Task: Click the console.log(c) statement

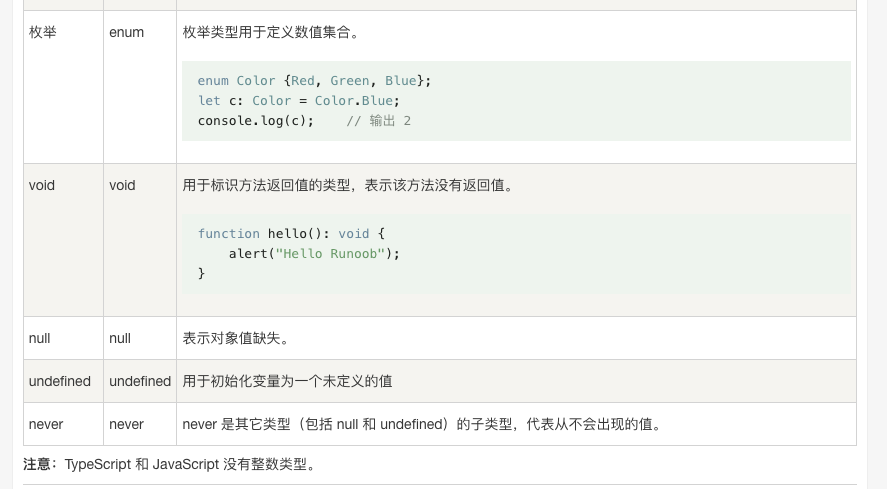Action: [256, 120]
